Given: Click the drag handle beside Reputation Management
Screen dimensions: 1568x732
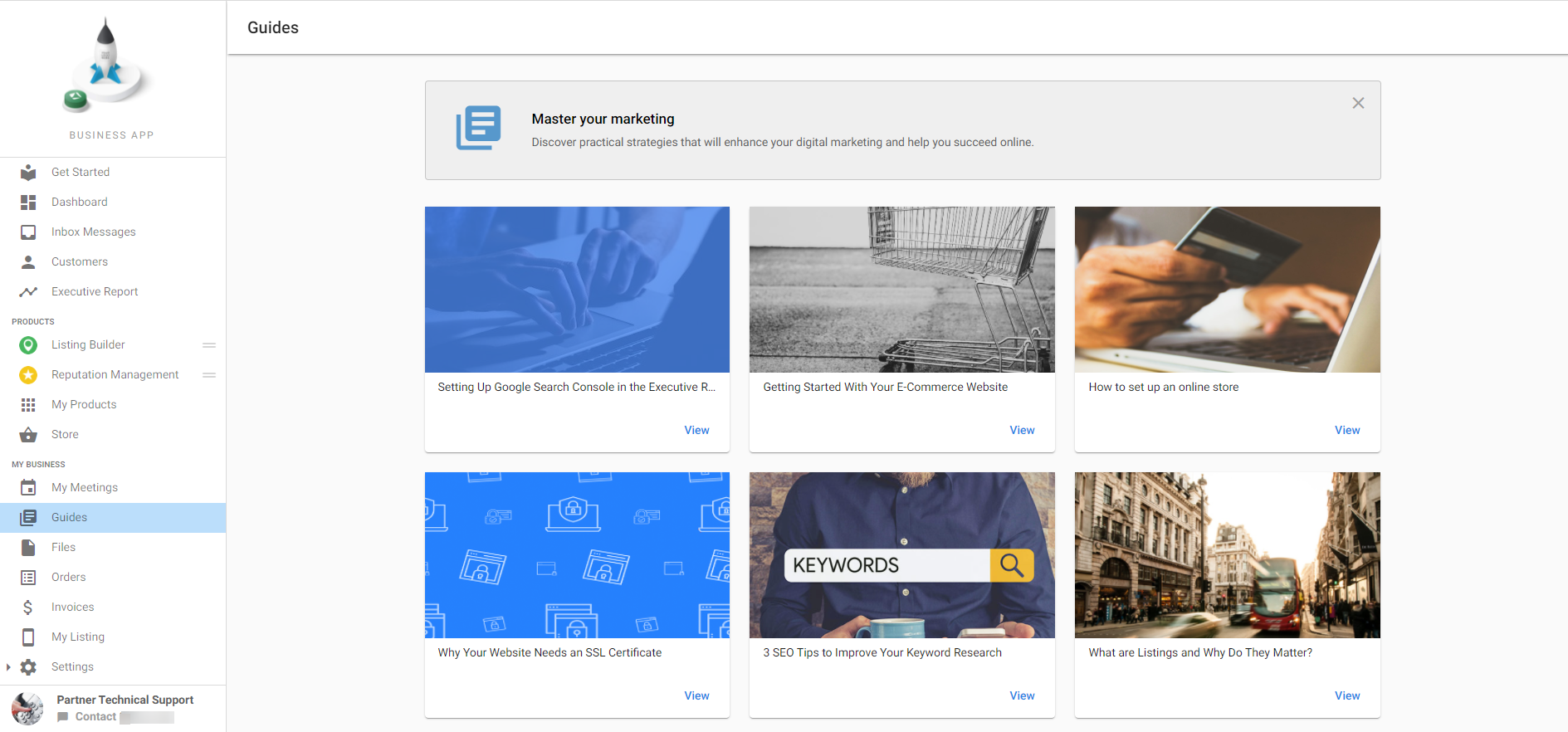Looking at the screenshot, I should click(209, 374).
